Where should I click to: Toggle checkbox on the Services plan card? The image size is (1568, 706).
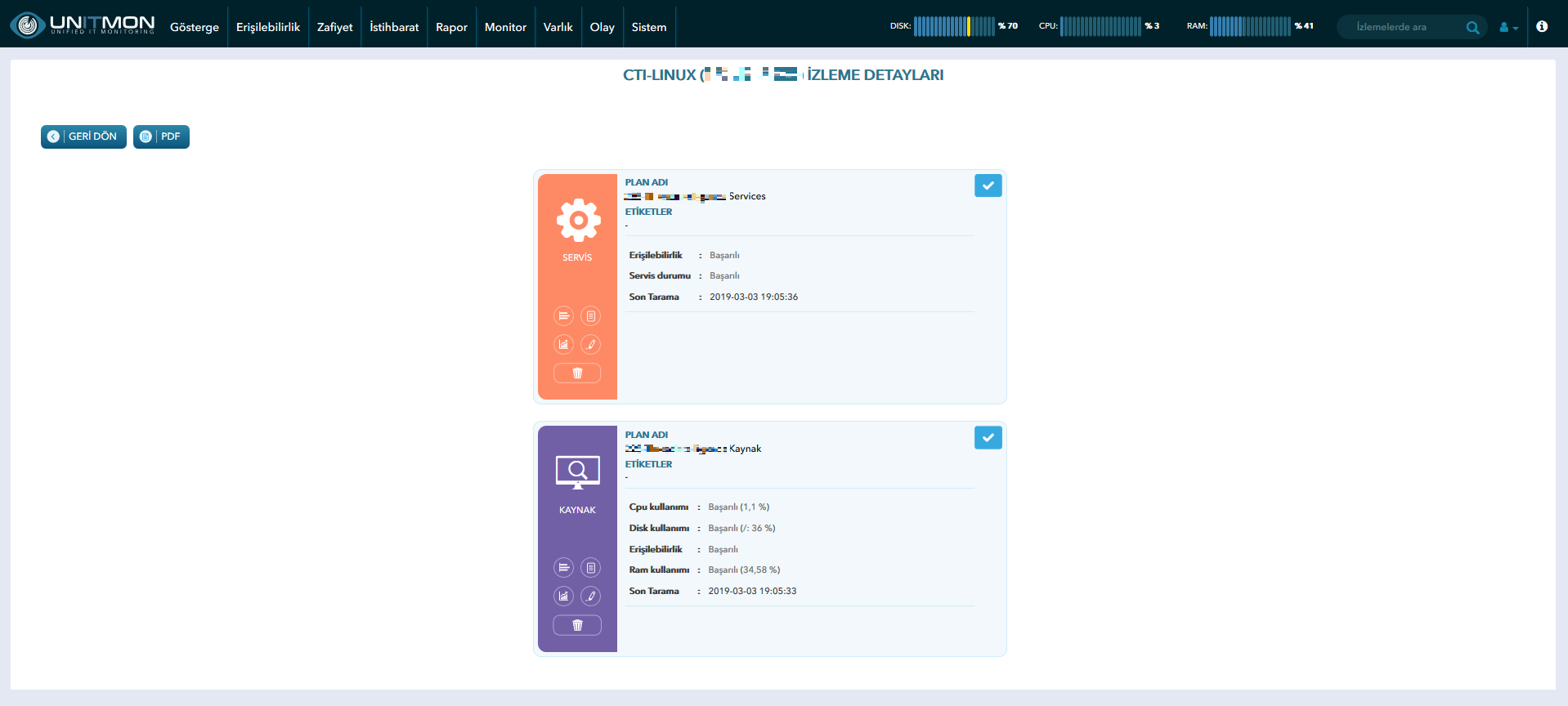(988, 185)
